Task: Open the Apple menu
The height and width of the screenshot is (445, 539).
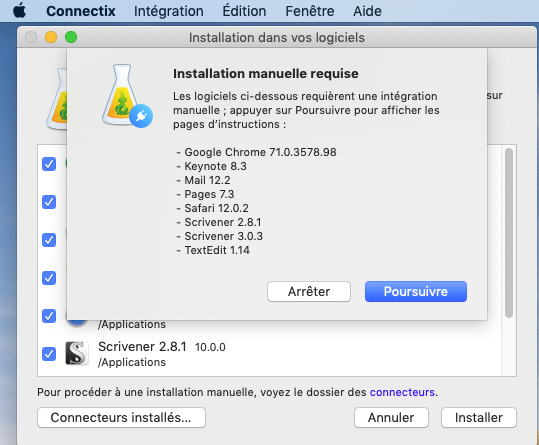Action: click(19, 11)
